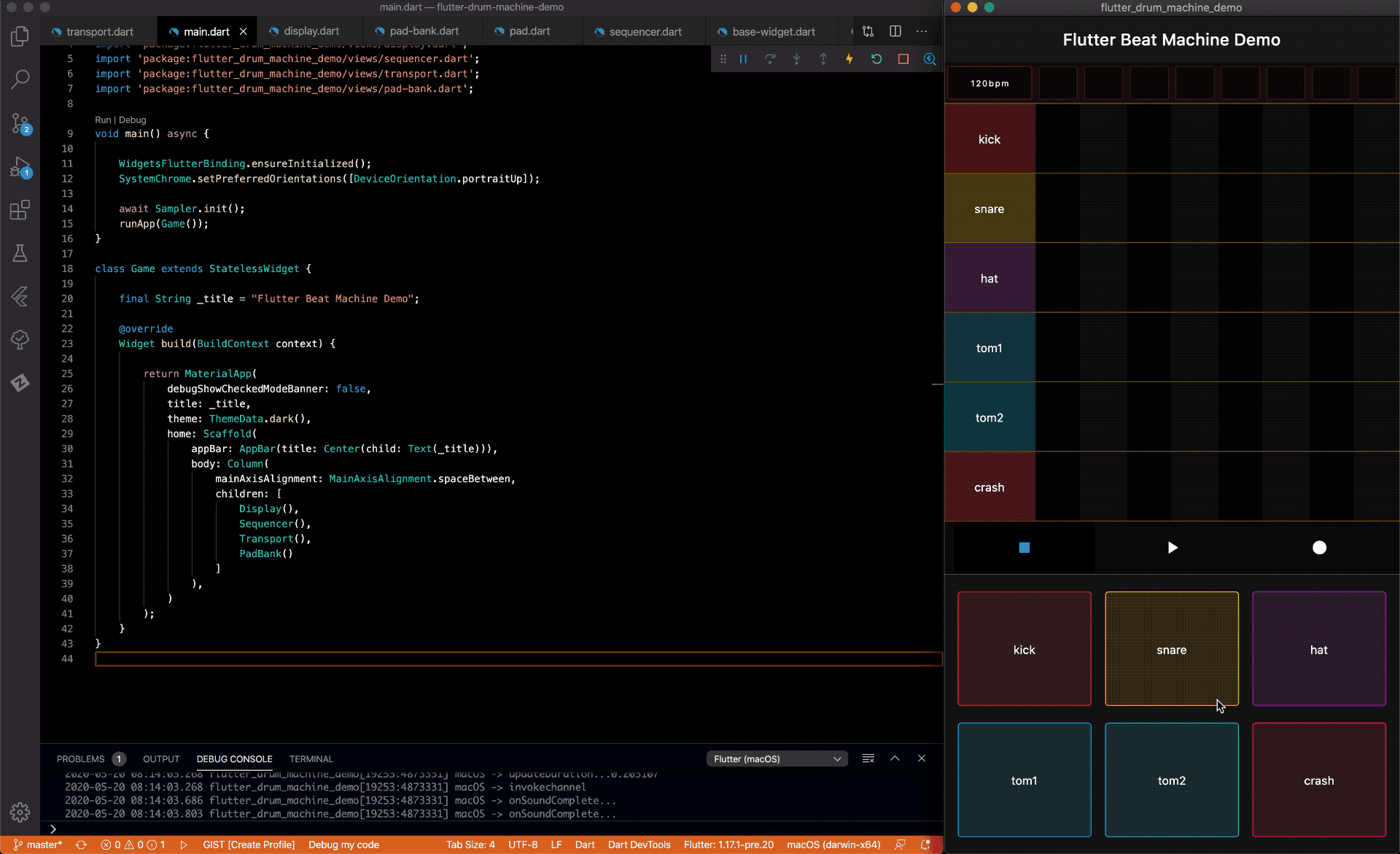Pause the running debug session

743,59
